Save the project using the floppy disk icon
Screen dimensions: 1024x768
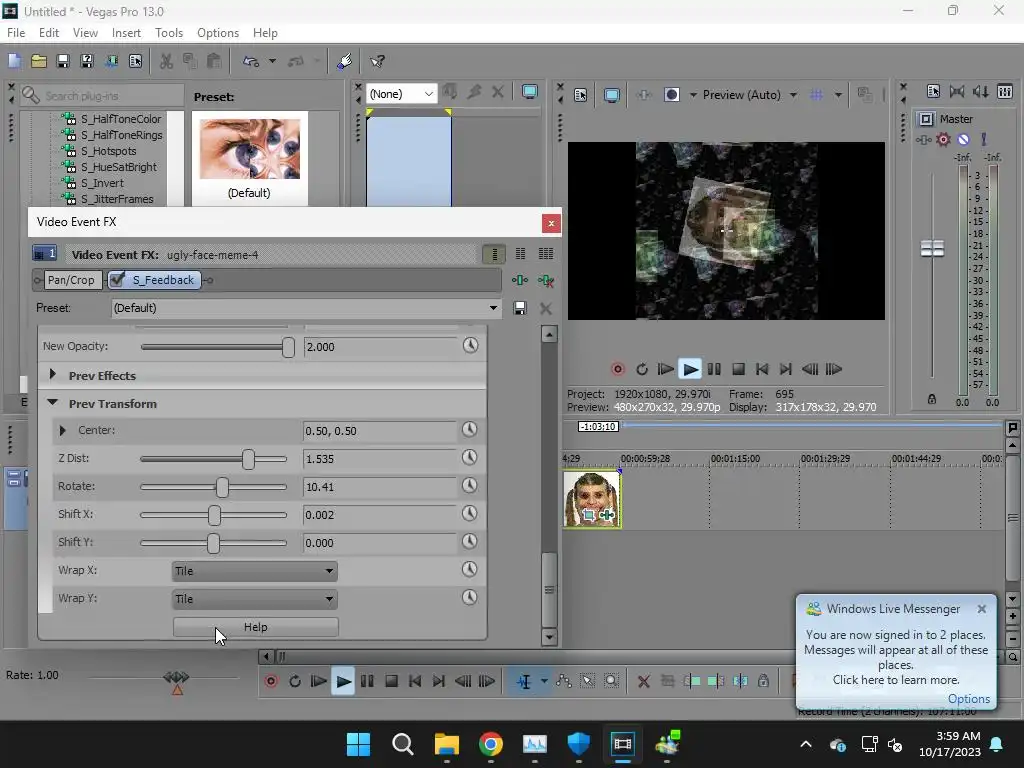tap(63, 61)
